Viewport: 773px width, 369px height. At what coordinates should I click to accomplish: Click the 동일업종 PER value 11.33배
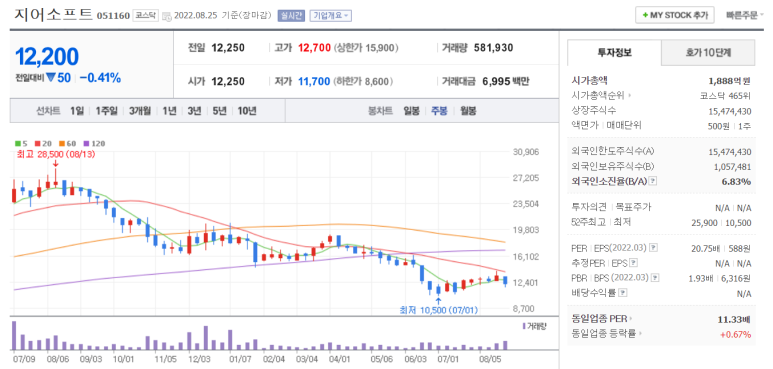pyautogui.click(x=735, y=319)
